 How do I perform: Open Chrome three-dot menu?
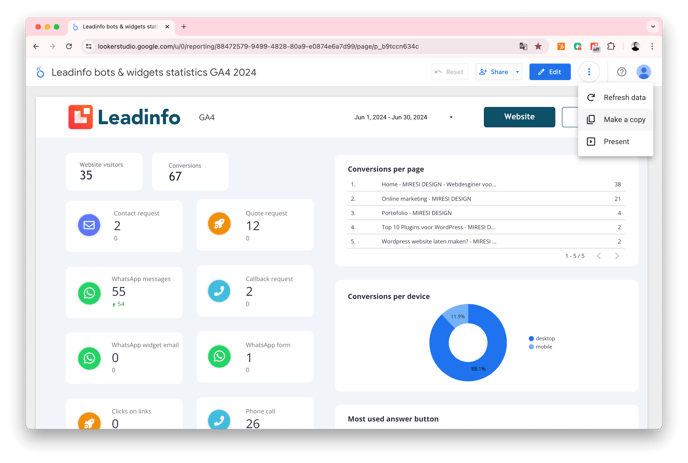pyautogui.click(x=652, y=46)
